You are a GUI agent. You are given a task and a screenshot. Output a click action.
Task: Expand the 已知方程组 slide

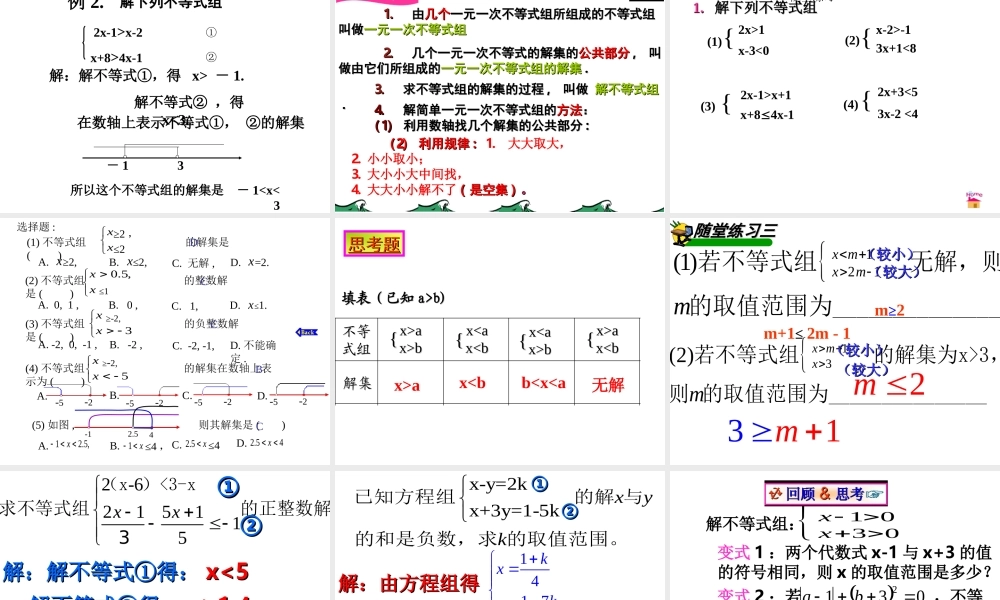pyautogui.click(x=500, y=530)
